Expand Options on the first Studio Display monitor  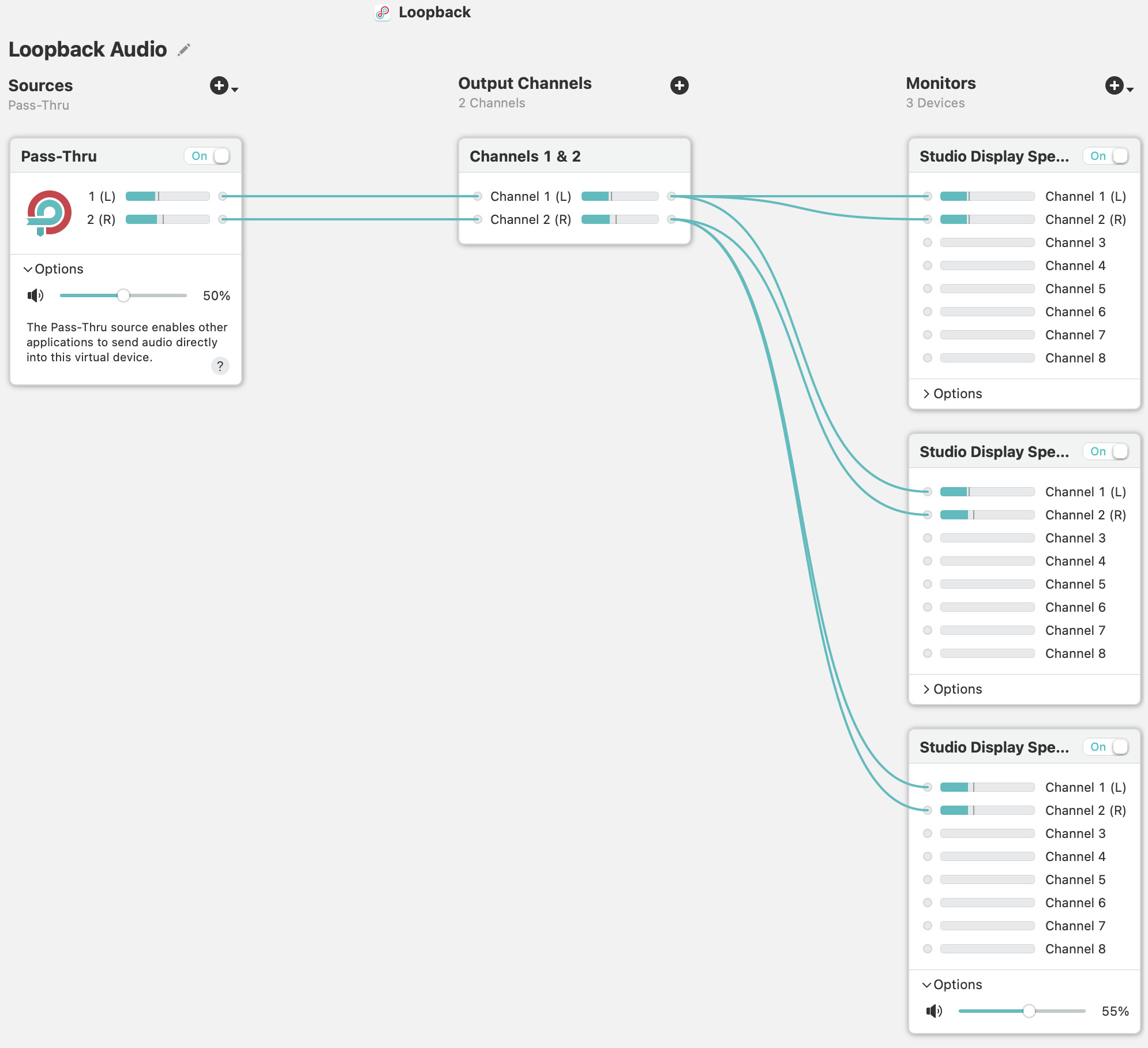pos(952,394)
